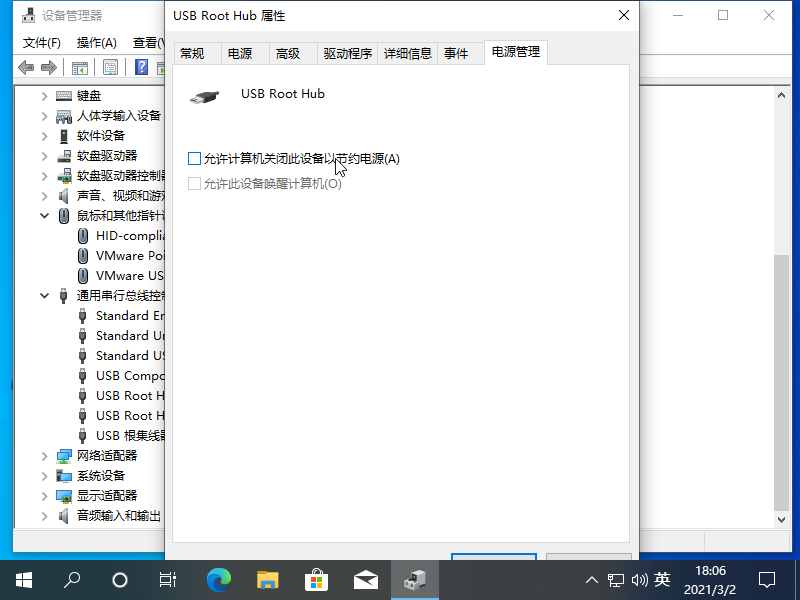Image resolution: width=800 pixels, height=600 pixels.
Task: Click the dialog scrollbar down arrow
Action: (782, 519)
